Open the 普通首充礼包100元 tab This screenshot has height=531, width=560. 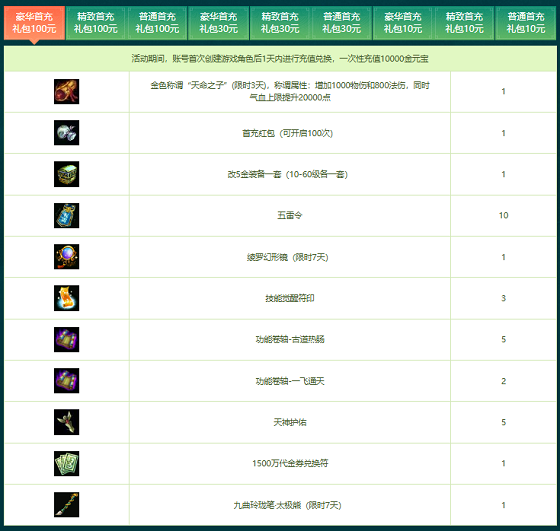point(157,23)
